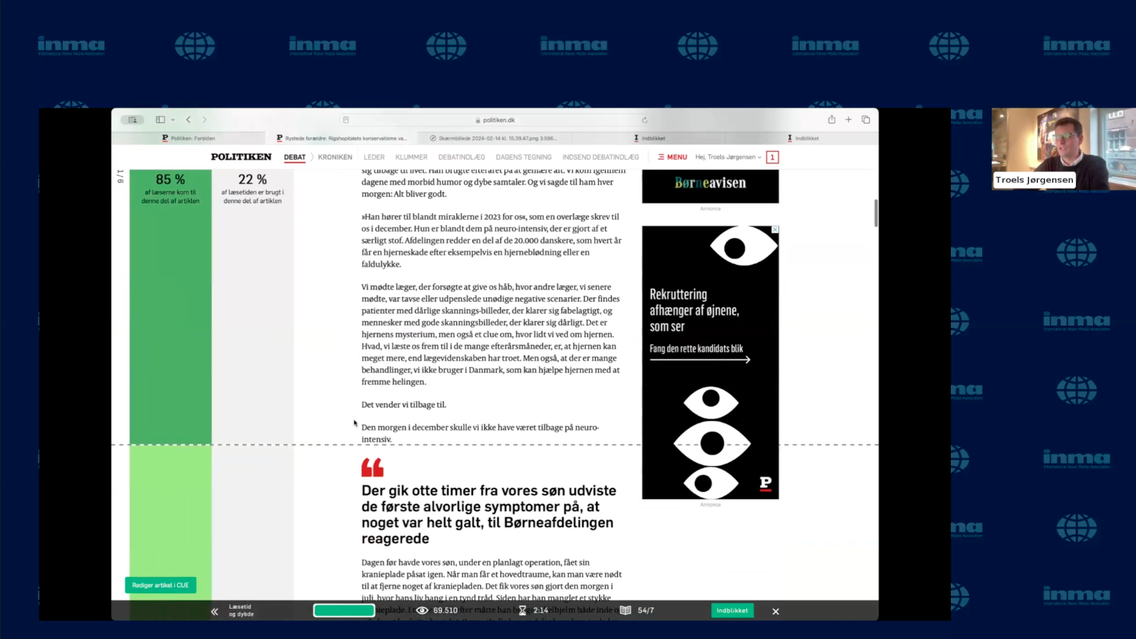Image resolution: width=1136 pixels, height=639 pixels.
Task: Click the Safari sidebar toggle icon
Action: (160, 120)
